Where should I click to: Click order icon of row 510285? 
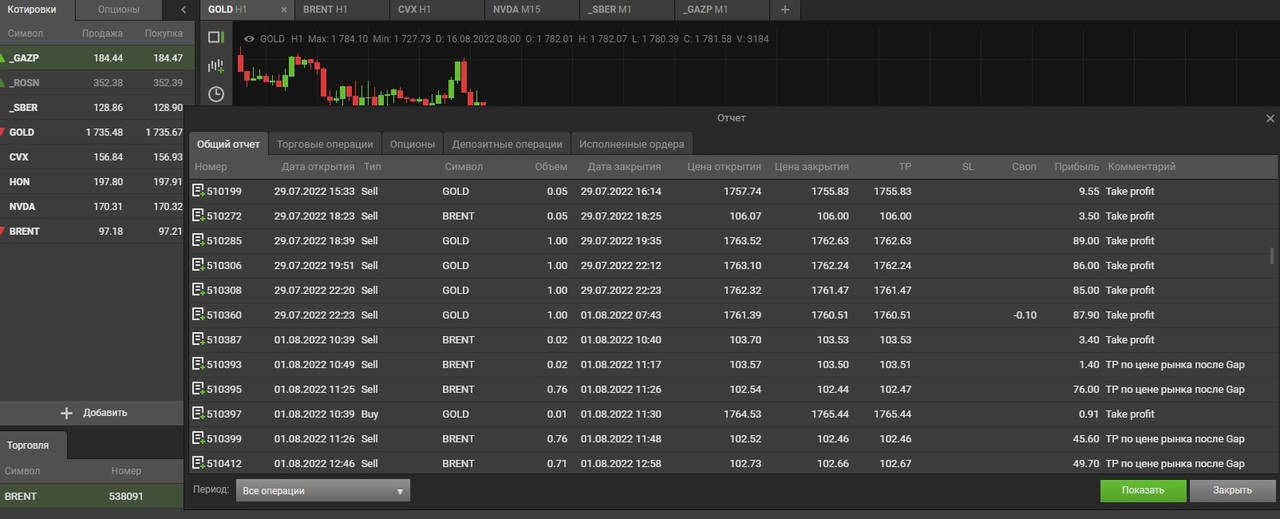(198, 241)
